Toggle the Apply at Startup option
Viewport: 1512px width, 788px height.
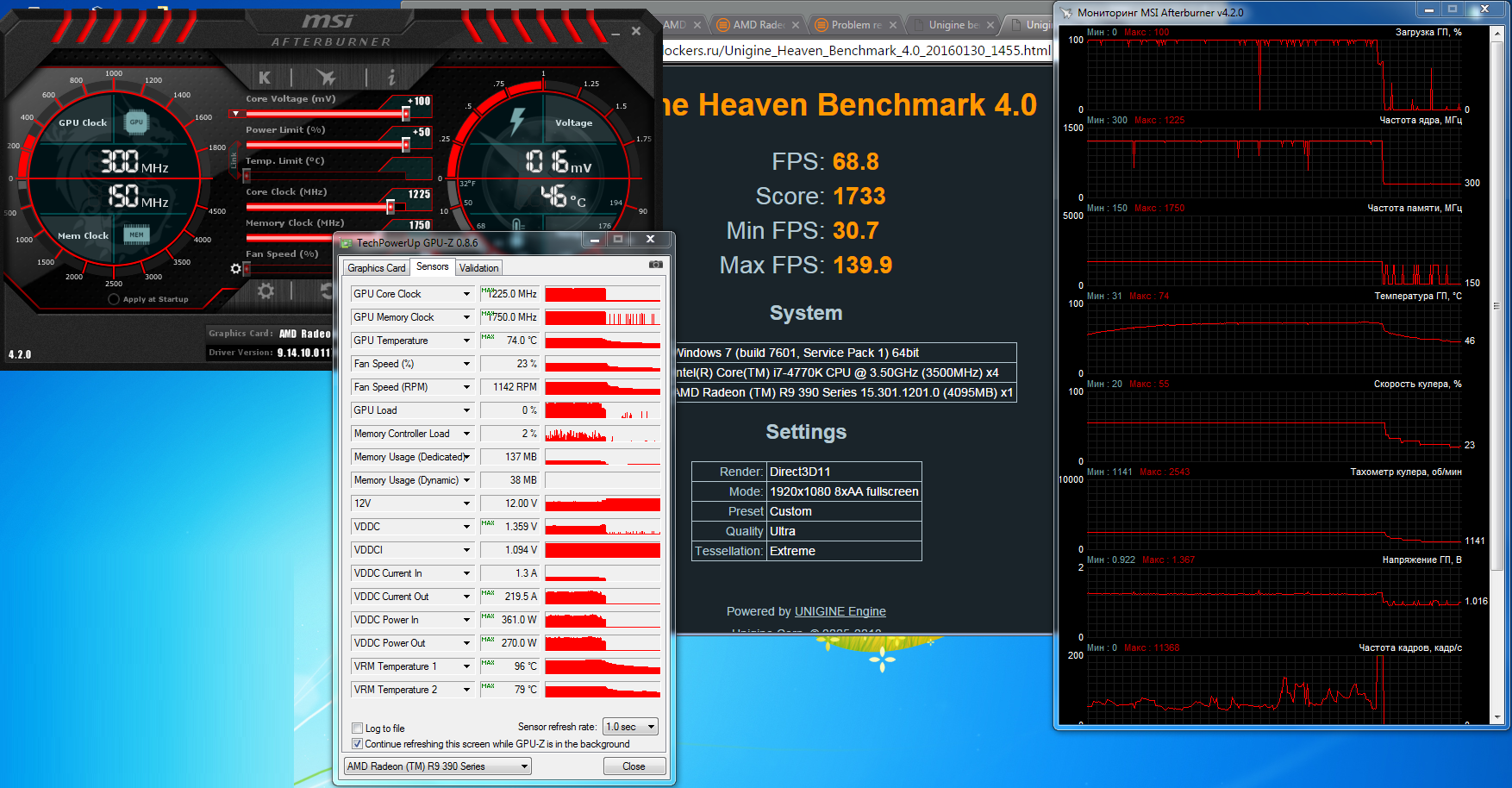tap(113, 299)
